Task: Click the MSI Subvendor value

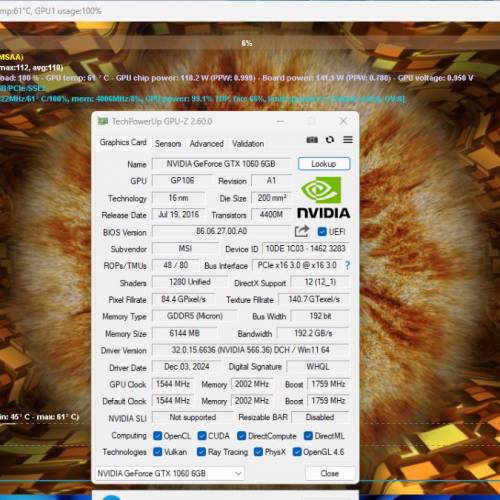Action: [x=185, y=248]
